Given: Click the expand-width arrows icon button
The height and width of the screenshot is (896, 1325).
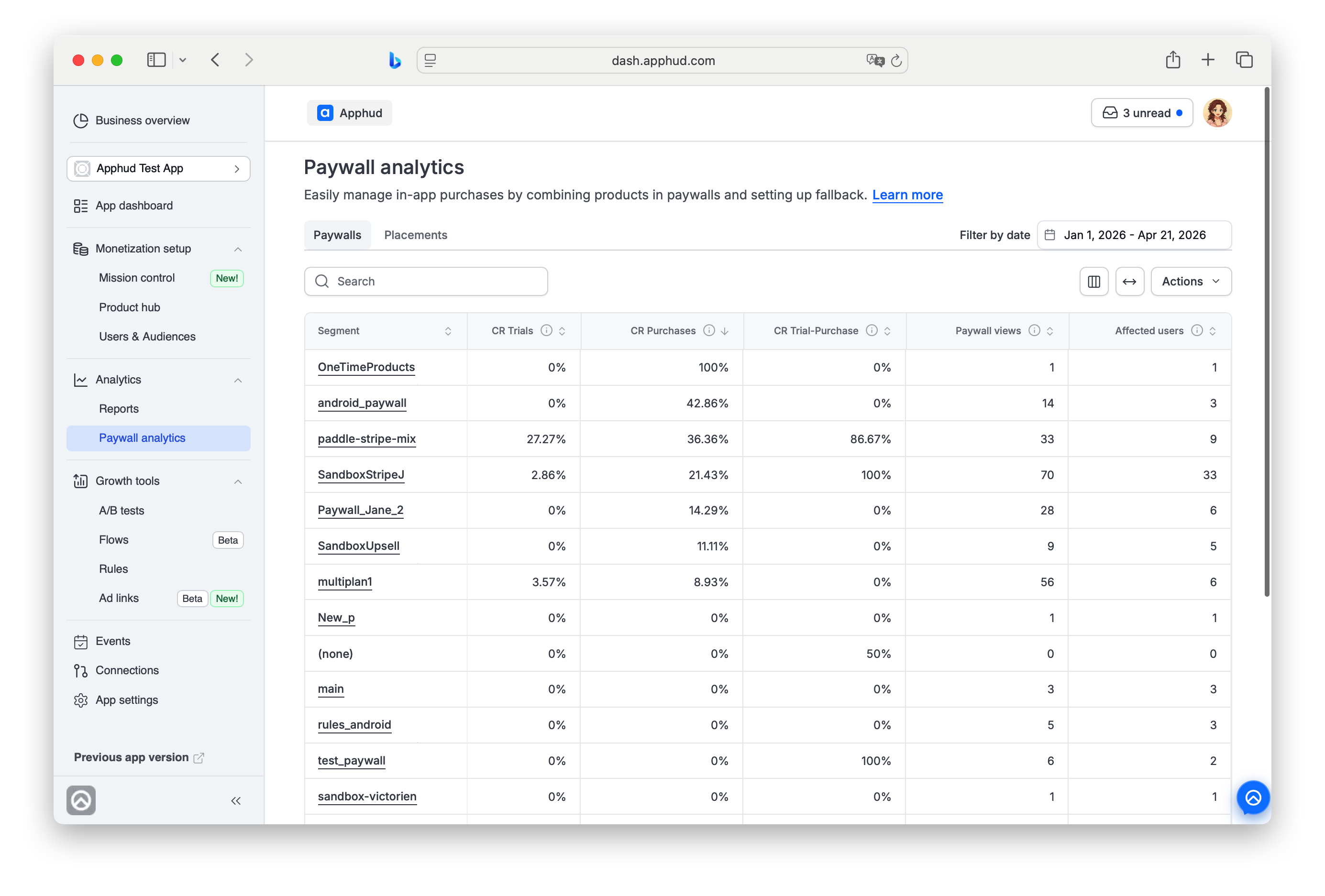Looking at the screenshot, I should (x=1129, y=282).
